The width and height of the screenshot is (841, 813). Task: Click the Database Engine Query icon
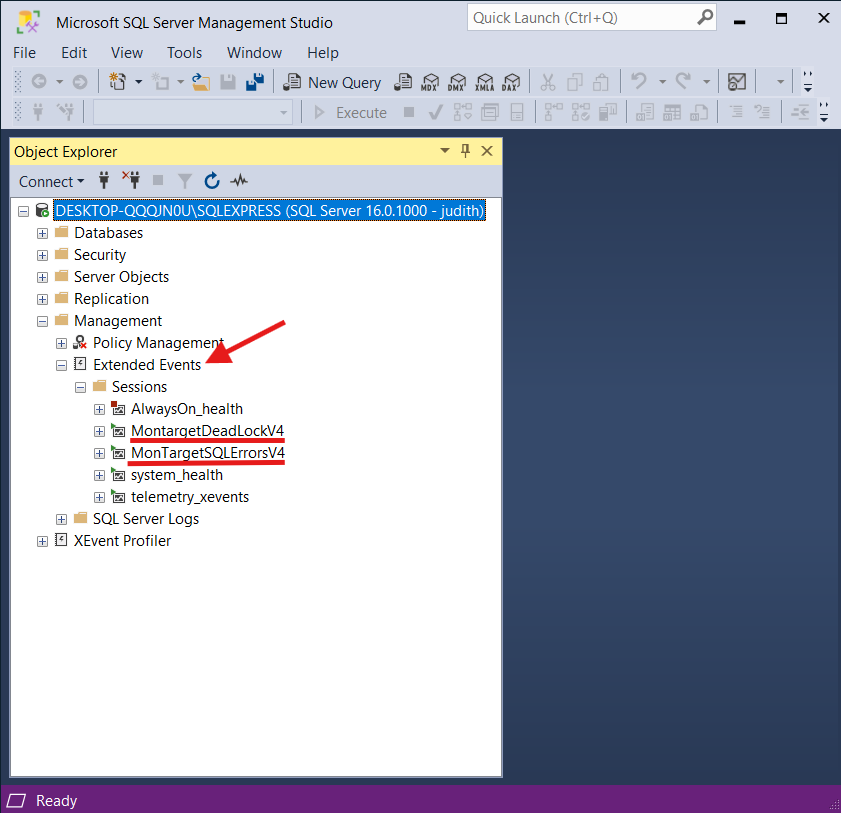[x=403, y=83]
